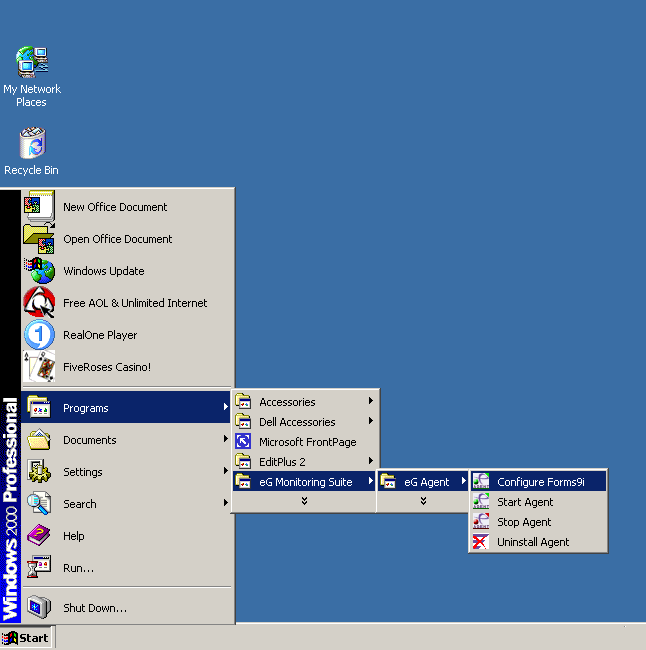Click the Open Office Document label

pyautogui.click(x=117, y=239)
